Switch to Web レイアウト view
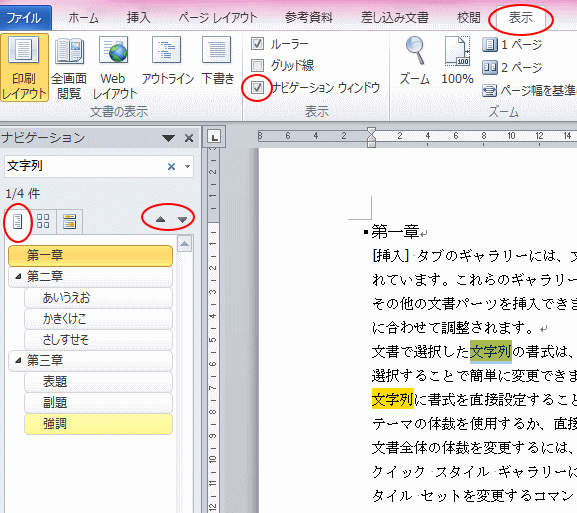Viewport: 577px width, 513px height. (114, 68)
